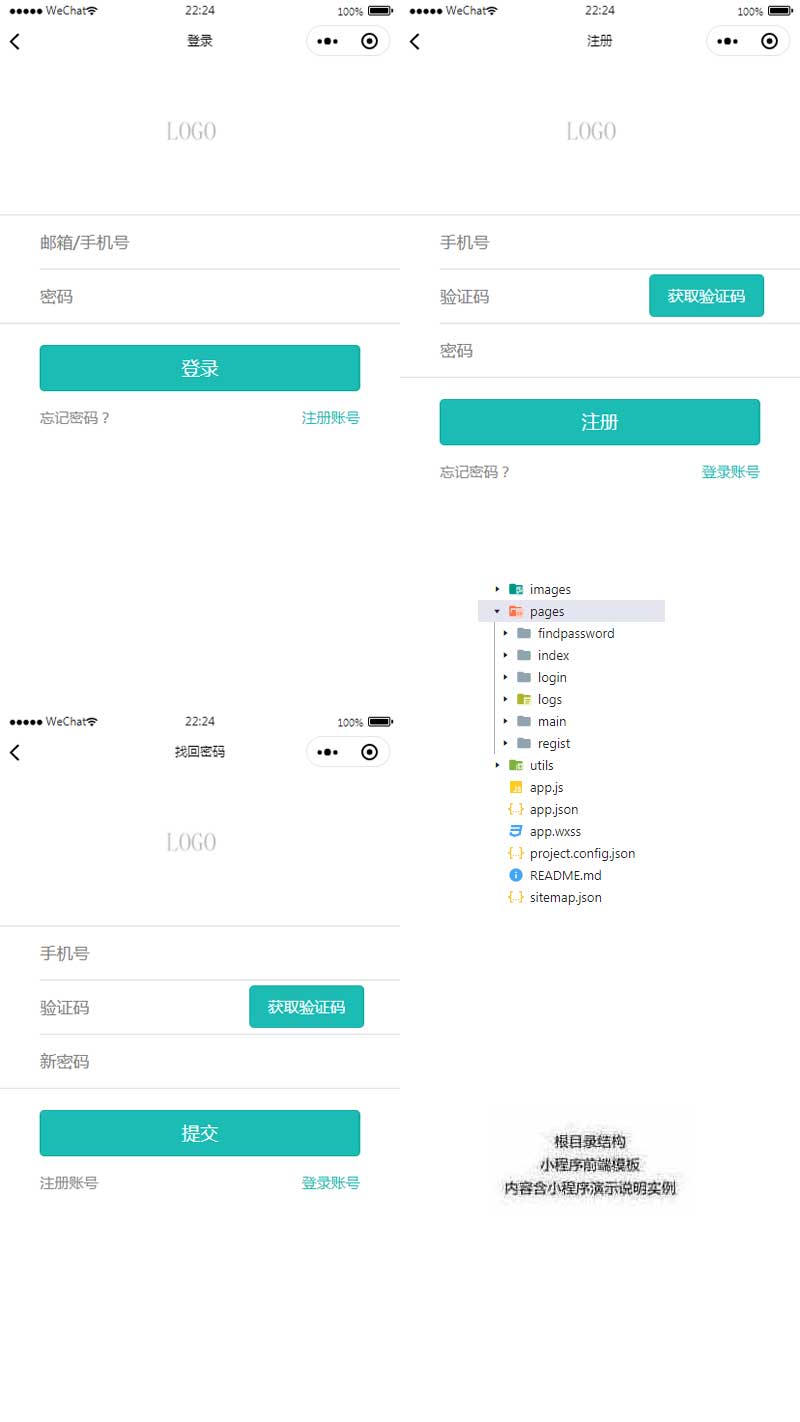The width and height of the screenshot is (800, 1422).
Task: Click 获取验证码 on the 注册 screen
Action: point(707,296)
